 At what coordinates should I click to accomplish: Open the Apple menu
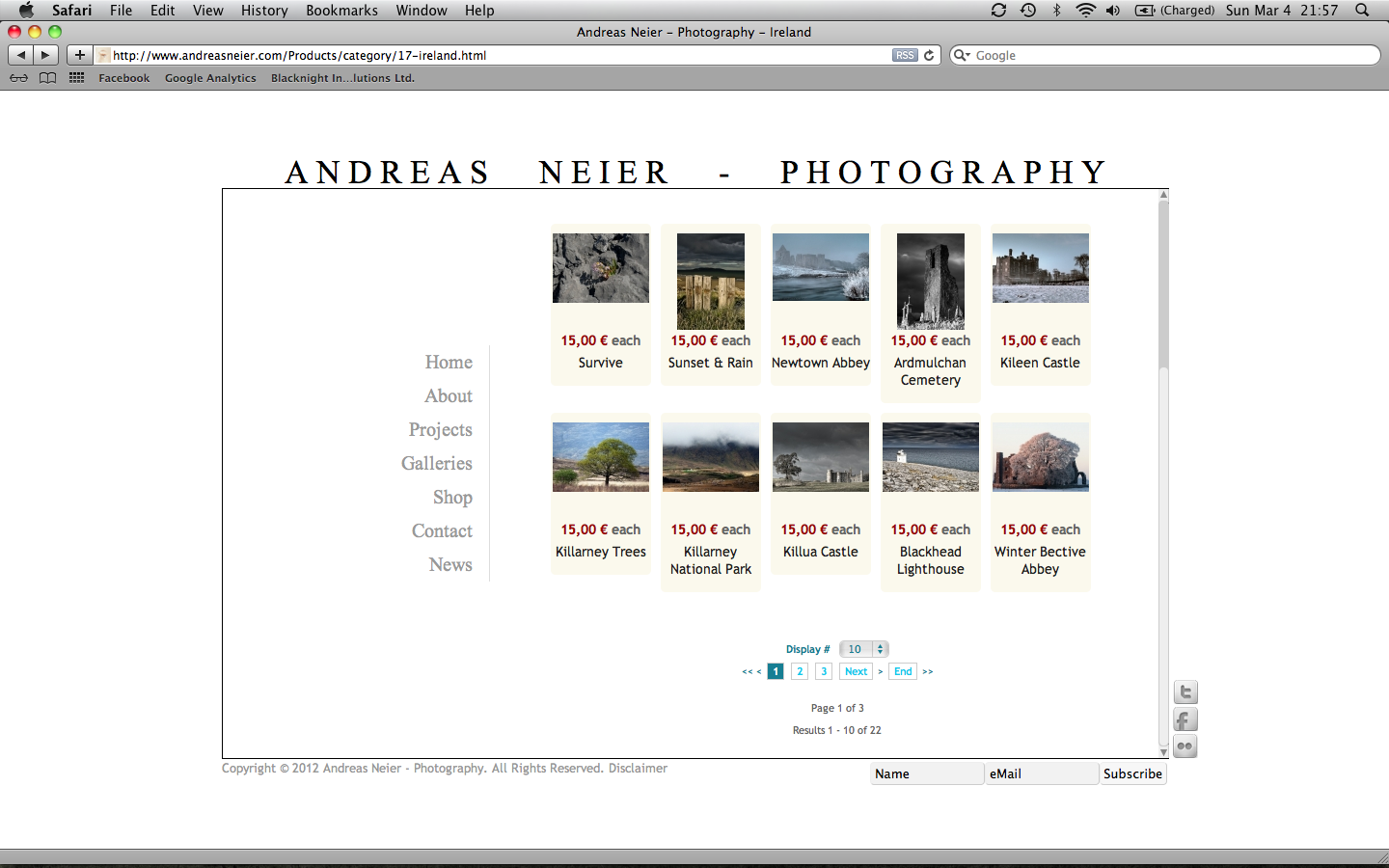26,11
